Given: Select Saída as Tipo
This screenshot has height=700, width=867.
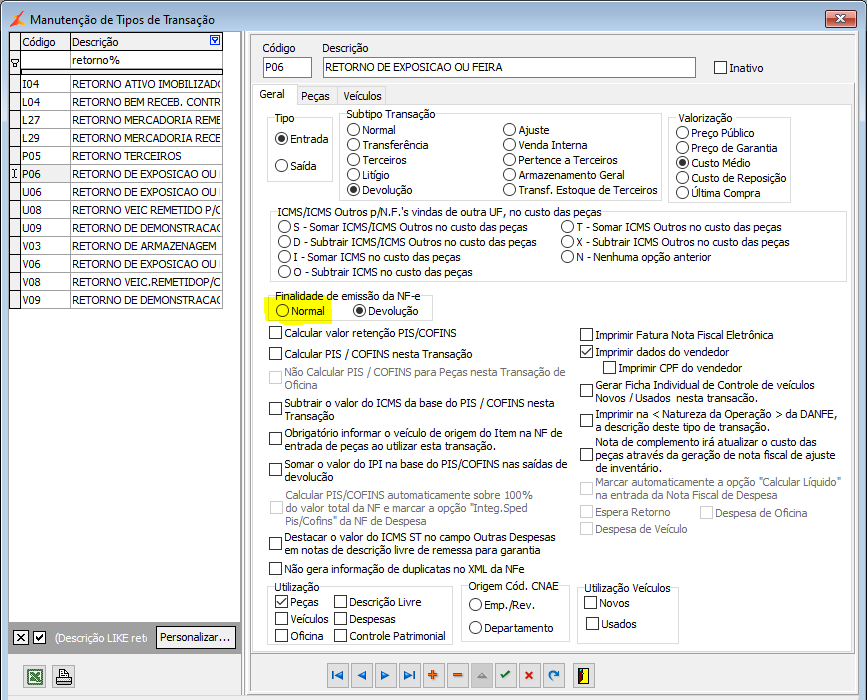Looking at the screenshot, I should pos(281,166).
